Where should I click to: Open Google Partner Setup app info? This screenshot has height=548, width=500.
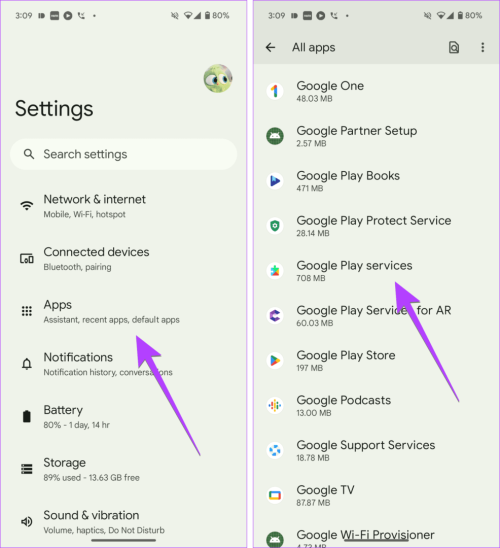point(376,136)
